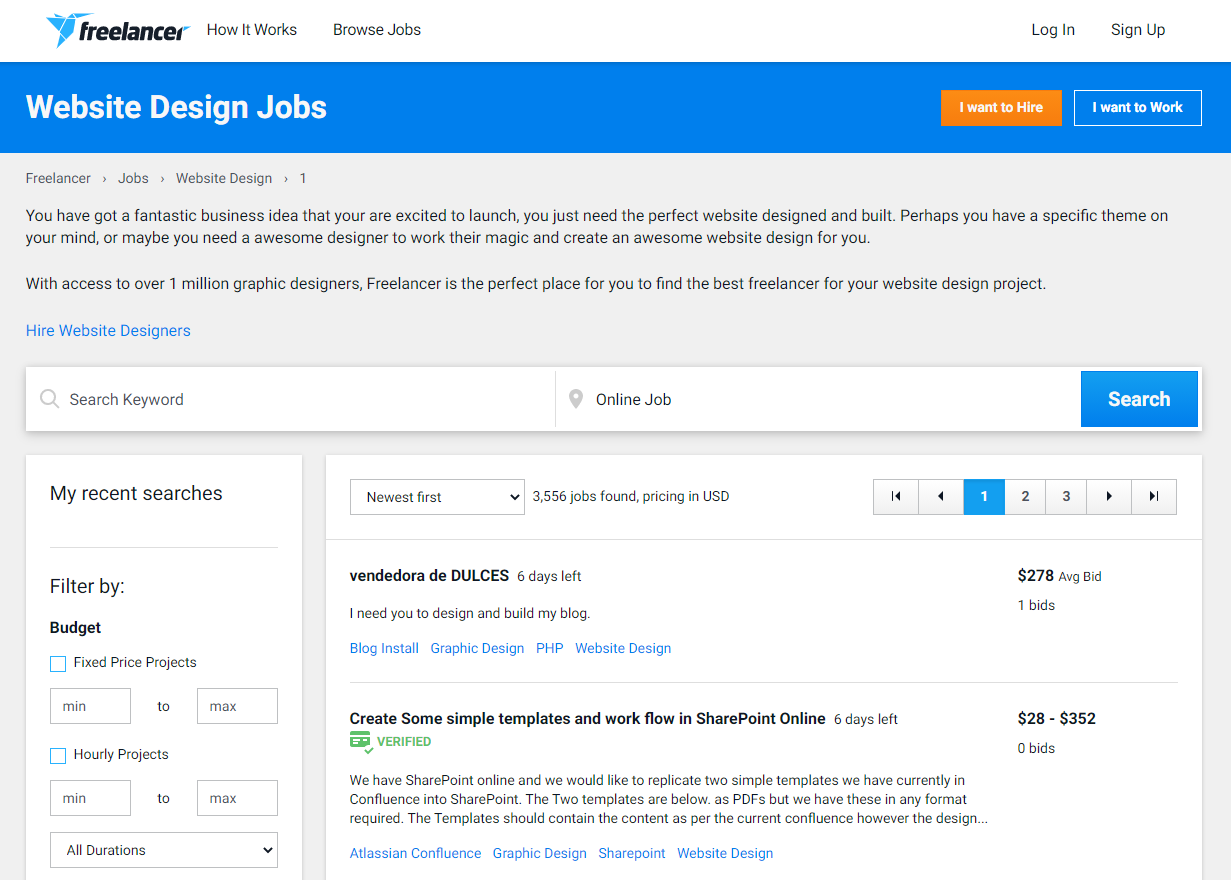The width and height of the screenshot is (1231, 880).
Task: Click I want to Hire button
Action: coord(1001,108)
